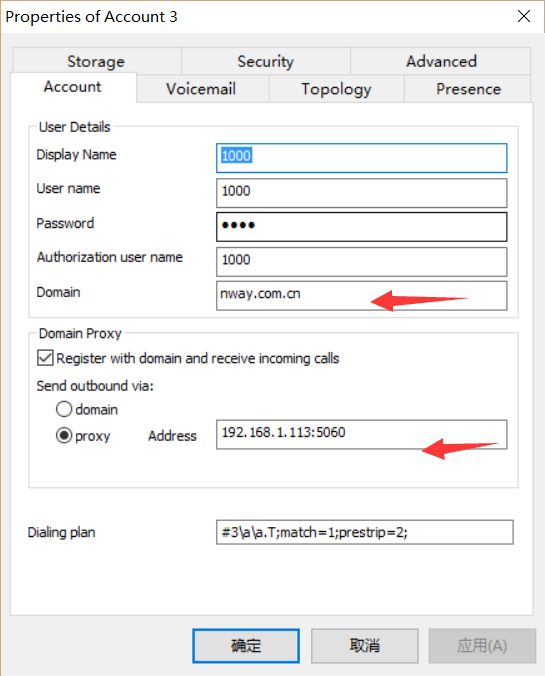Open the Security tab
The width and height of the screenshot is (545, 676).
pyautogui.click(x=266, y=61)
